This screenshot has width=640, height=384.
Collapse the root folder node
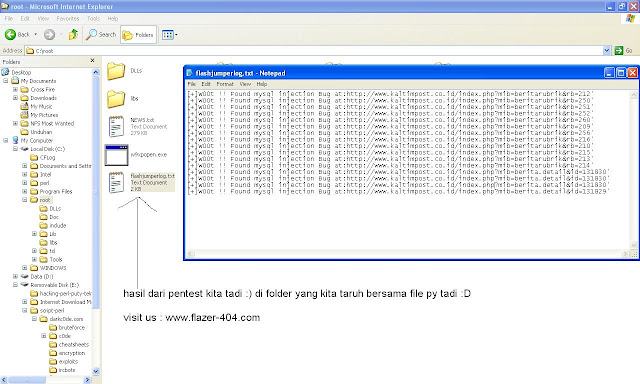tap(25, 200)
